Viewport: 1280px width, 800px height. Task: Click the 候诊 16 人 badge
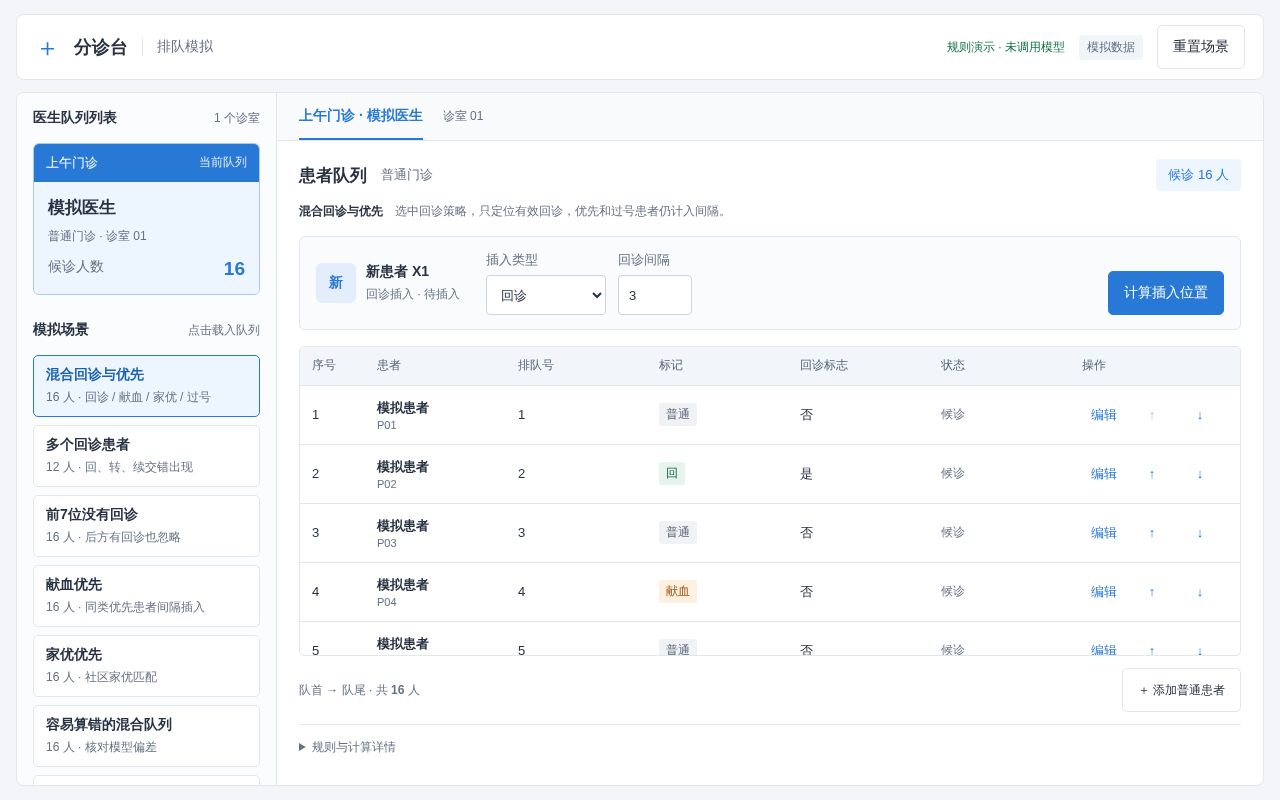point(1198,175)
